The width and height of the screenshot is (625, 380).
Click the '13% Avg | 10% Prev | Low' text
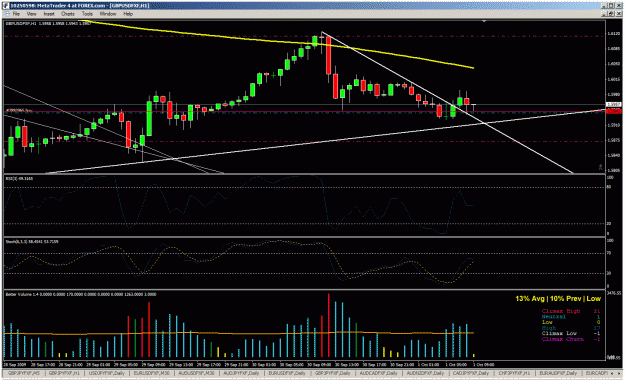click(x=558, y=298)
